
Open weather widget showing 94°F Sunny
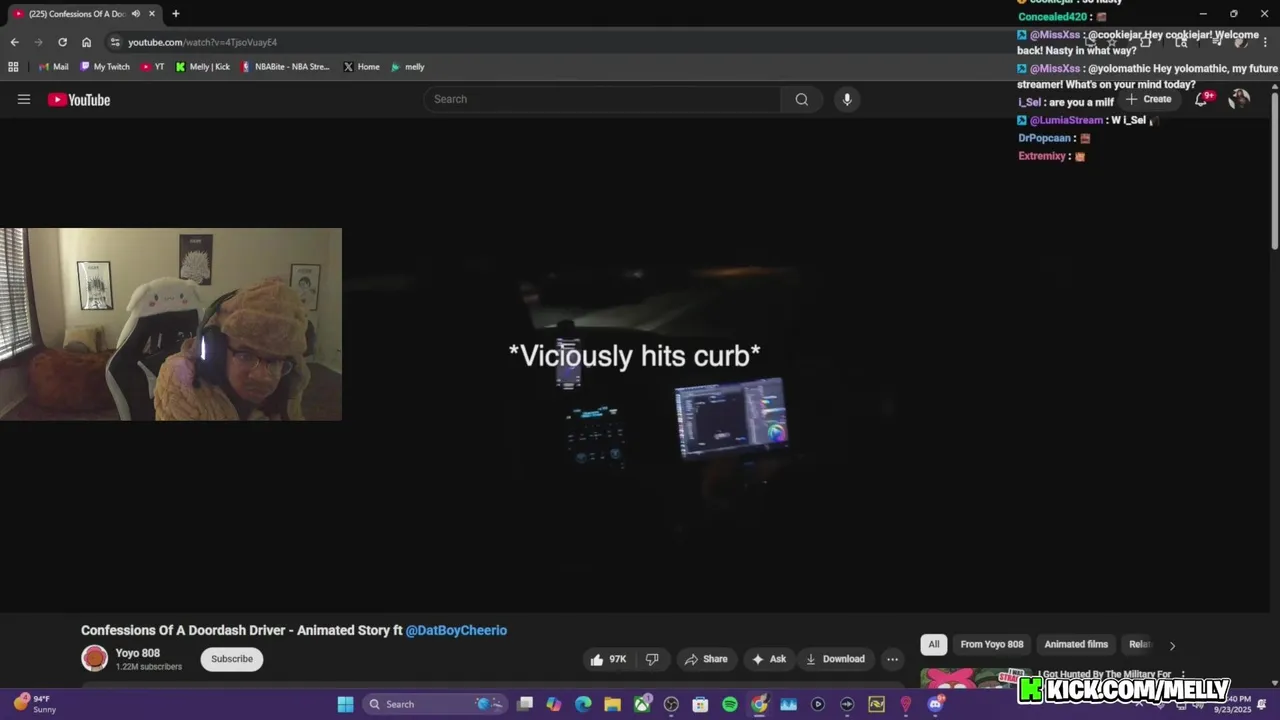(x=35, y=704)
